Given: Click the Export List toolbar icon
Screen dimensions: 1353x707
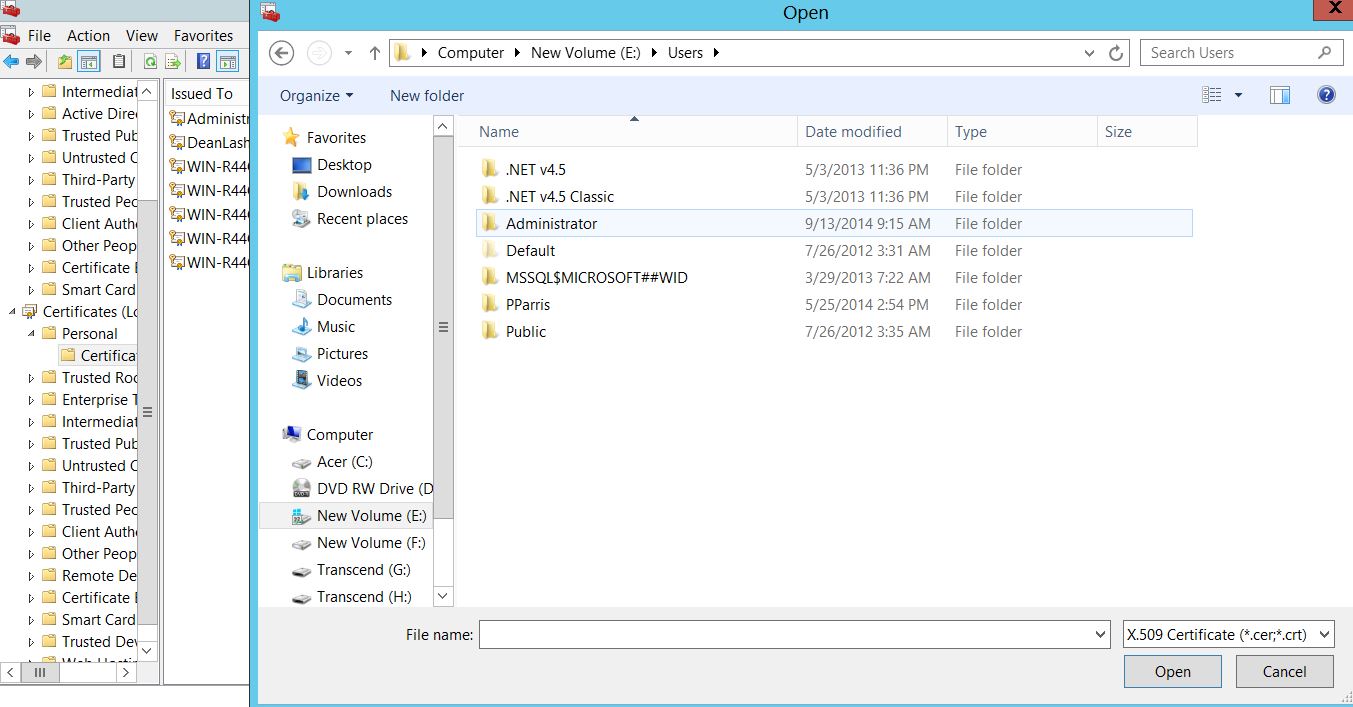Looking at the screenshot, I should click(x=173, y=62).
